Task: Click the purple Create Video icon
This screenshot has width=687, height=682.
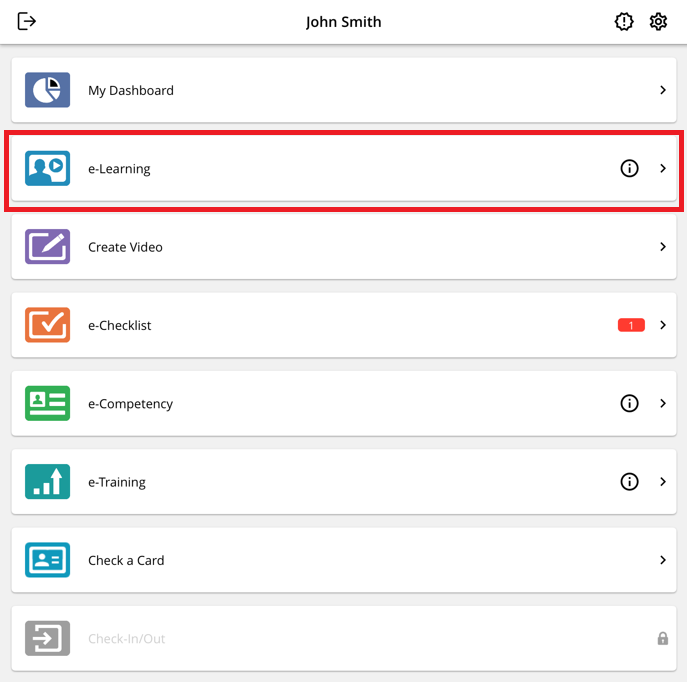Action: click(x=47, y=247)
